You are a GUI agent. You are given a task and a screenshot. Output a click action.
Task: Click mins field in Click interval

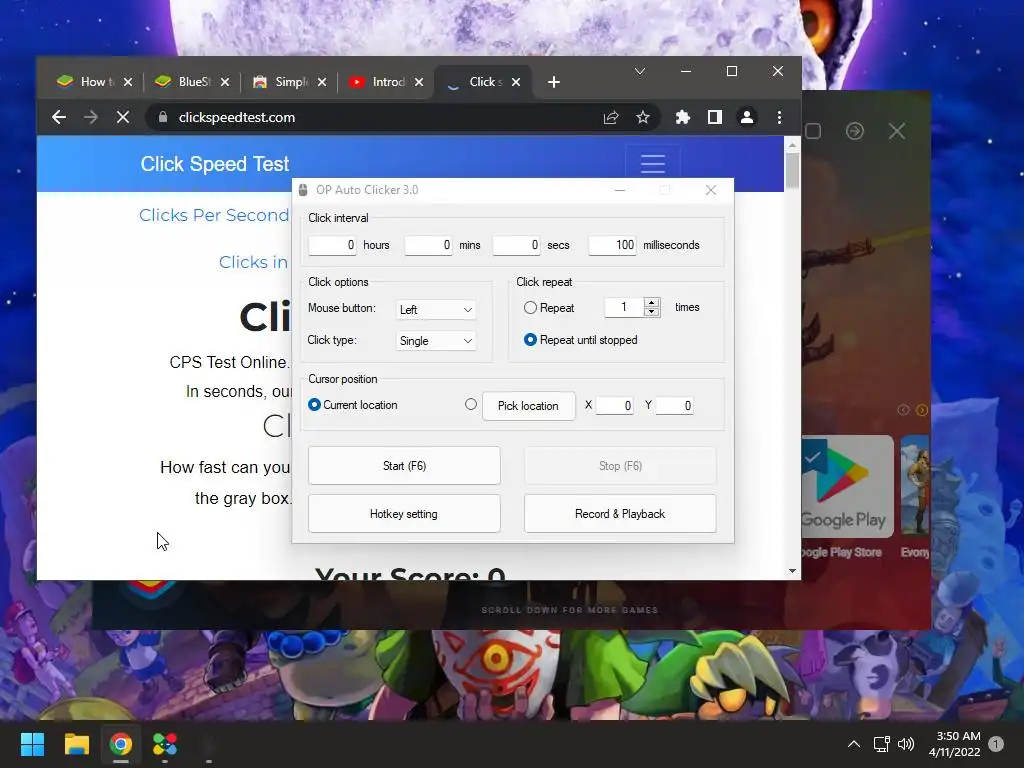coord(428,245)
